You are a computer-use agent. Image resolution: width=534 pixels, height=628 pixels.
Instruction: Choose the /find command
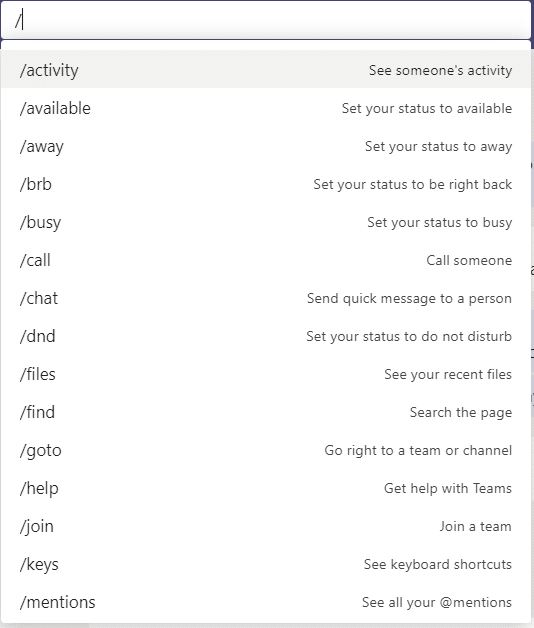266,413
